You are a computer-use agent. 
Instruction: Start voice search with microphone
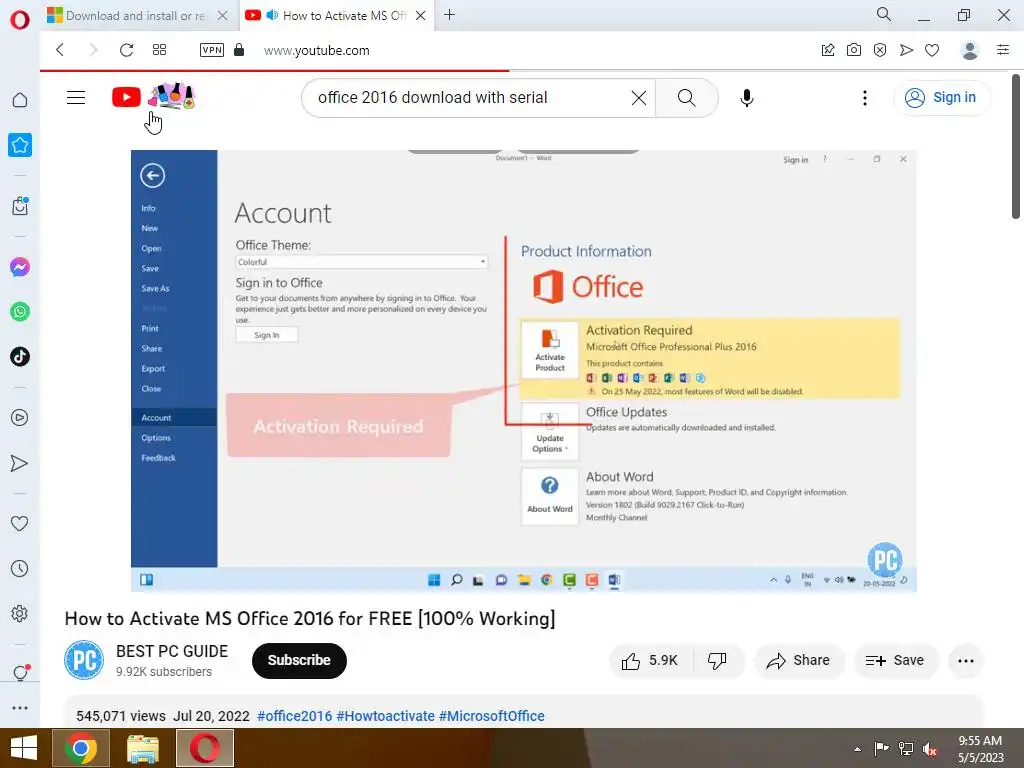746,98
